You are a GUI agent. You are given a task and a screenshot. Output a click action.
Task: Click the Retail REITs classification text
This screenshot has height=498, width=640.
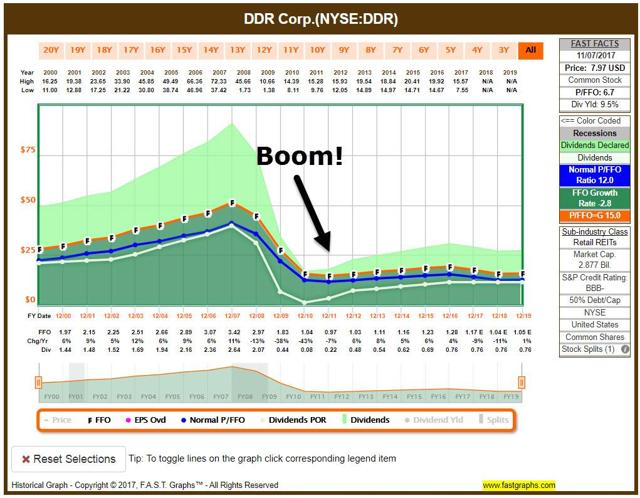coord(595,242)
